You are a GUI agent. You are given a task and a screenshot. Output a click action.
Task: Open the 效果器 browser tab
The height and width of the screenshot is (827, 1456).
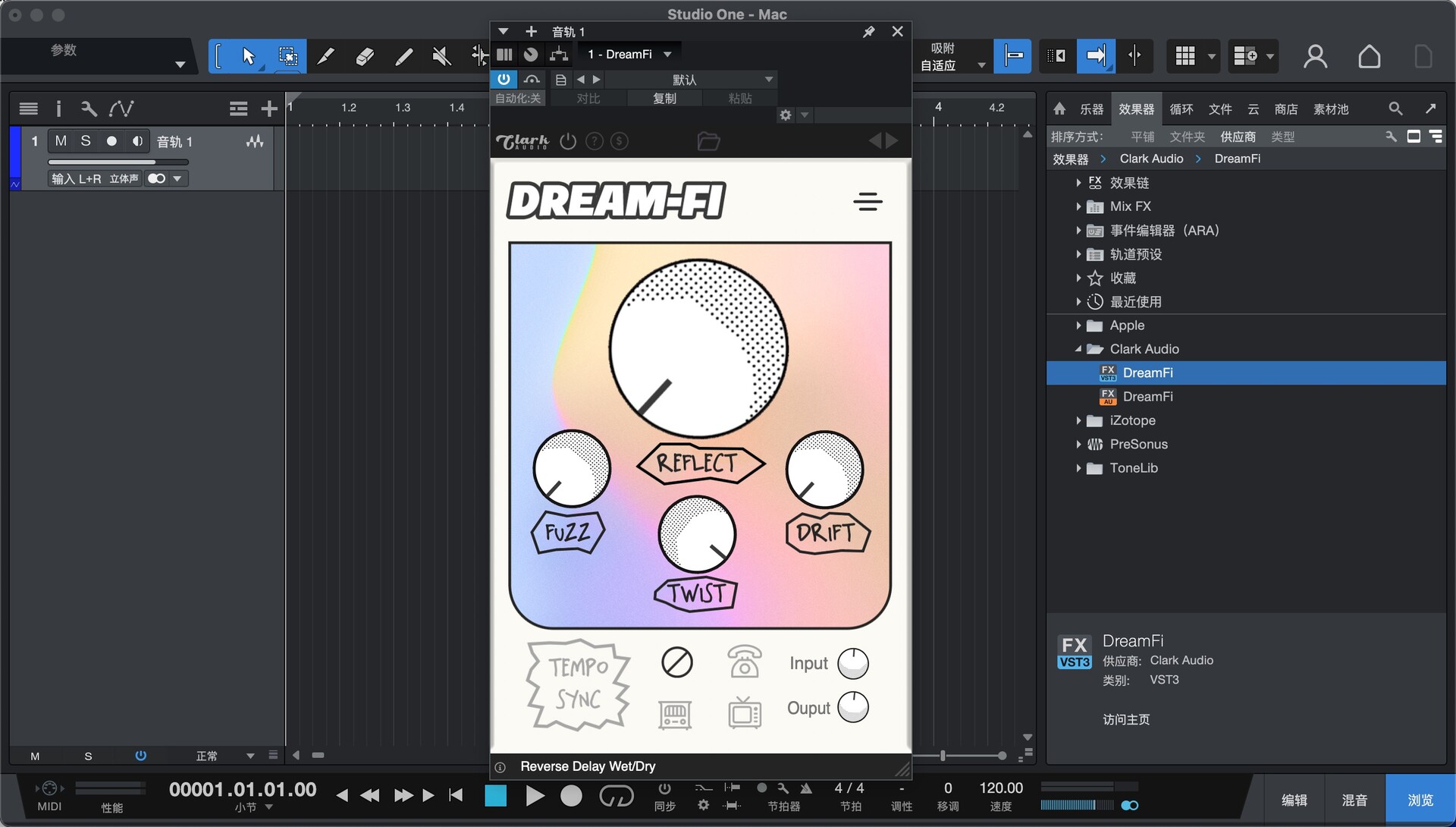tap(1136, 109)
